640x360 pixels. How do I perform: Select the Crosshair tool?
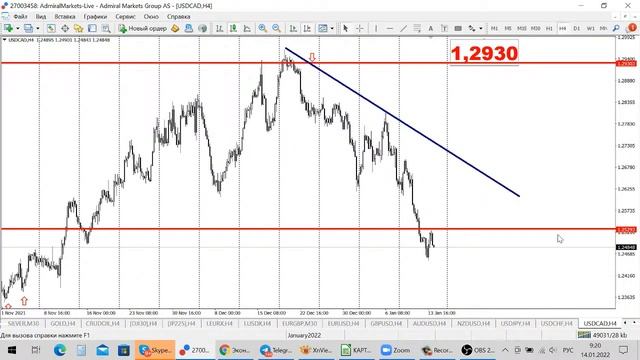[360, 28]
